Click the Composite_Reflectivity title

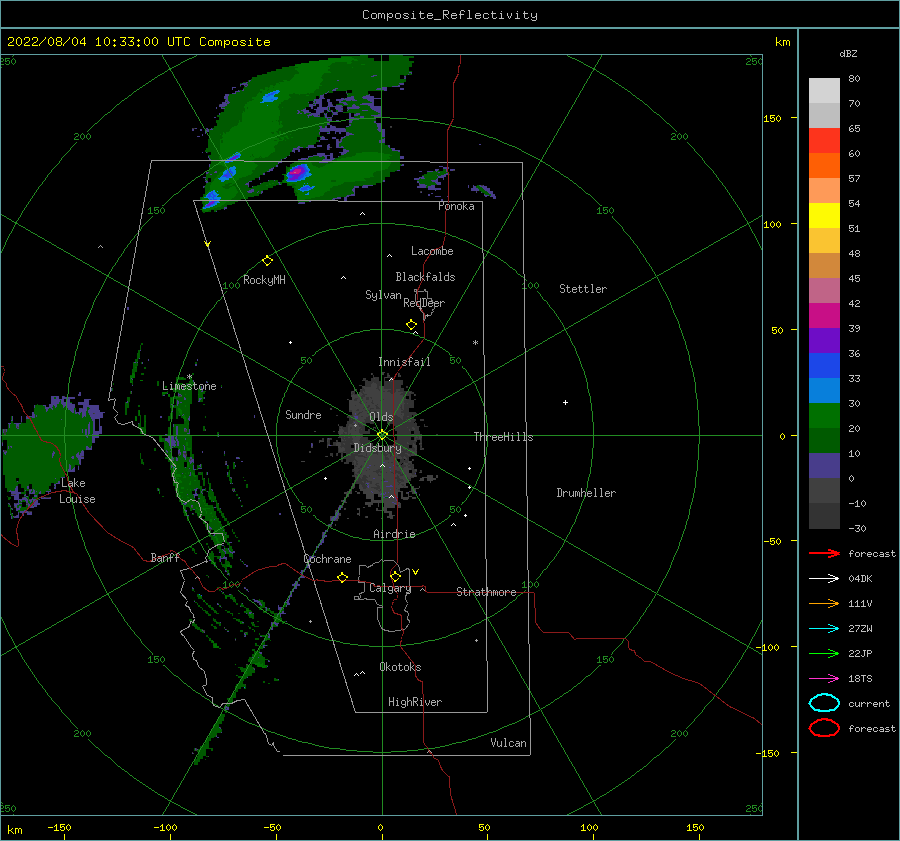point(450,15)
